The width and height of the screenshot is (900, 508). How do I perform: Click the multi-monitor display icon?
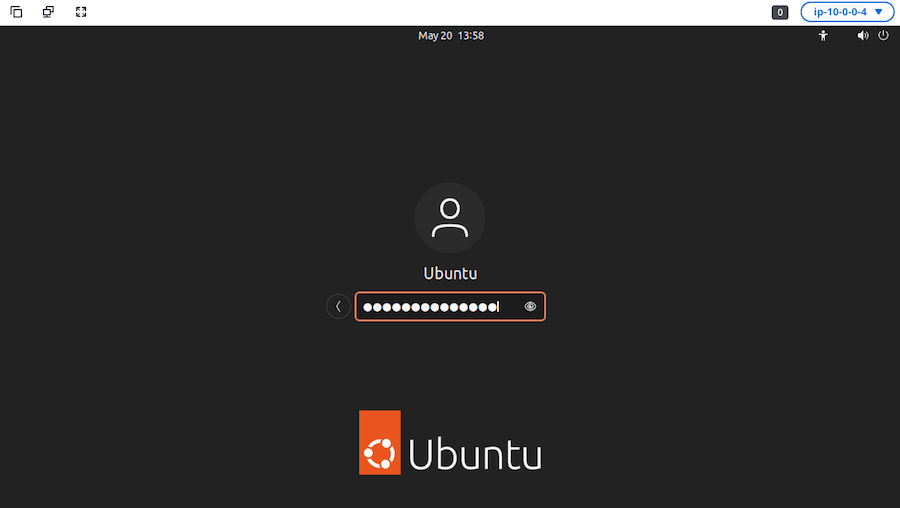(x=48, y=12)
